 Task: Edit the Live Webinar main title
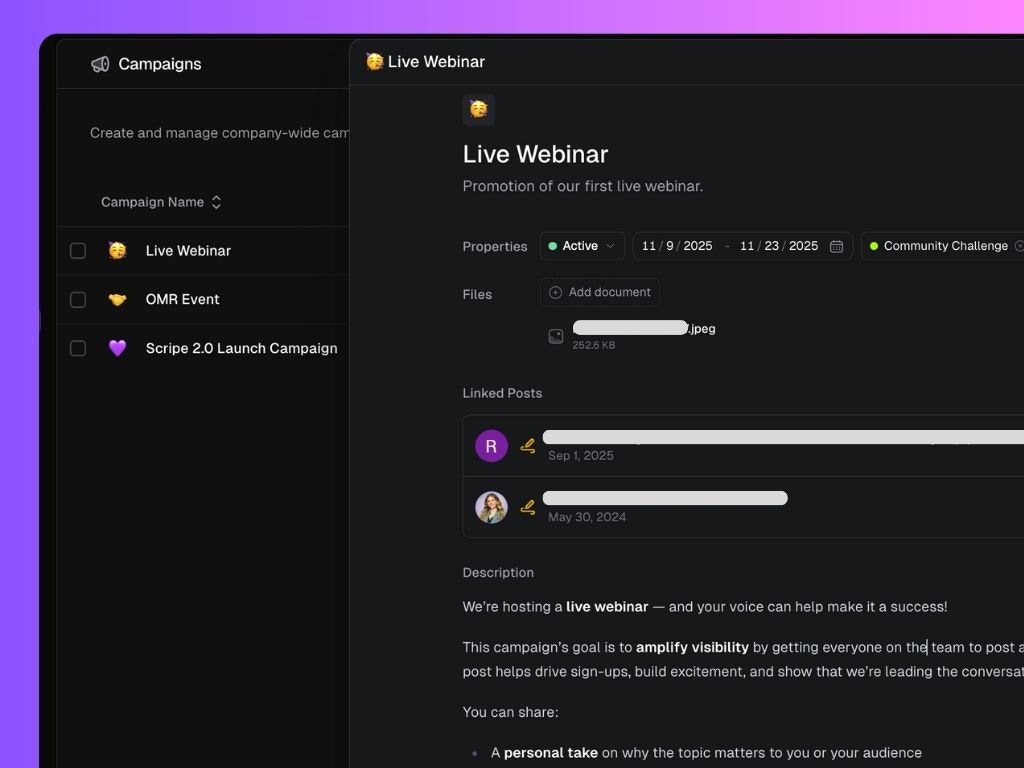click(x=536, y=155)
